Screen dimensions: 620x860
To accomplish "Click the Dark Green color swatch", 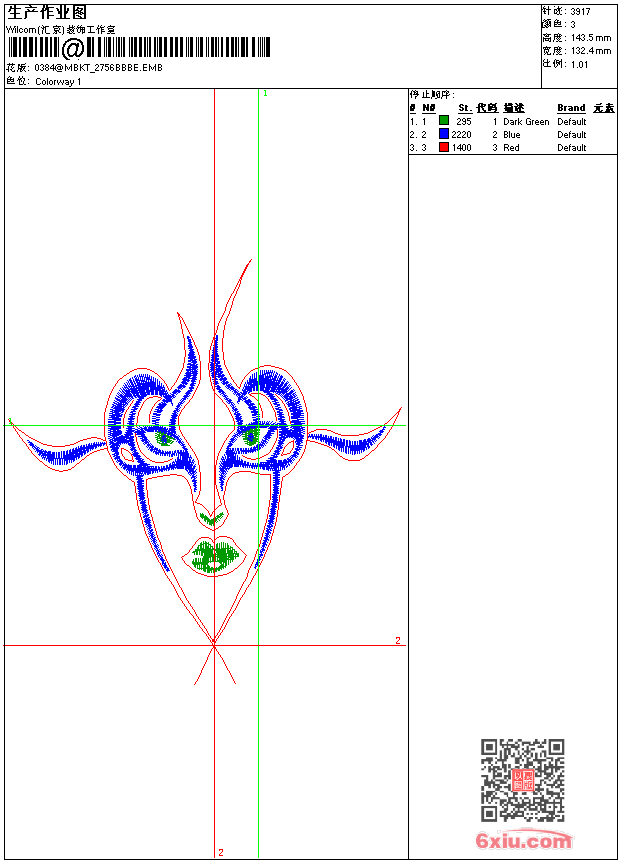I will click(444, 121).
